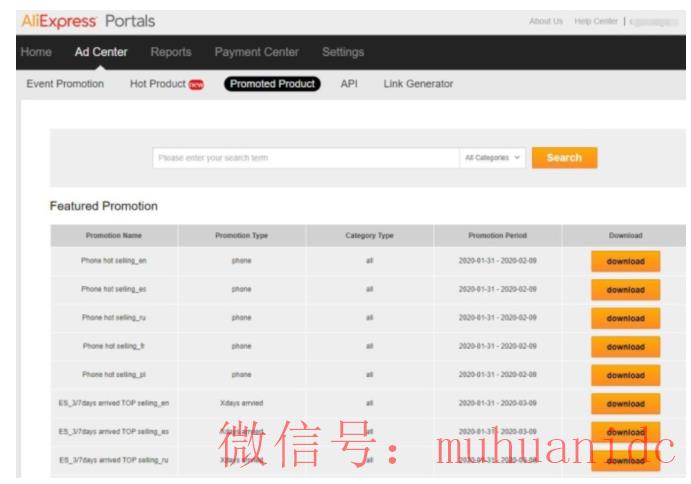Screen dimensions: 691x484
Task: Select the Promoted Product tab
Action: [x=272, y=84]
